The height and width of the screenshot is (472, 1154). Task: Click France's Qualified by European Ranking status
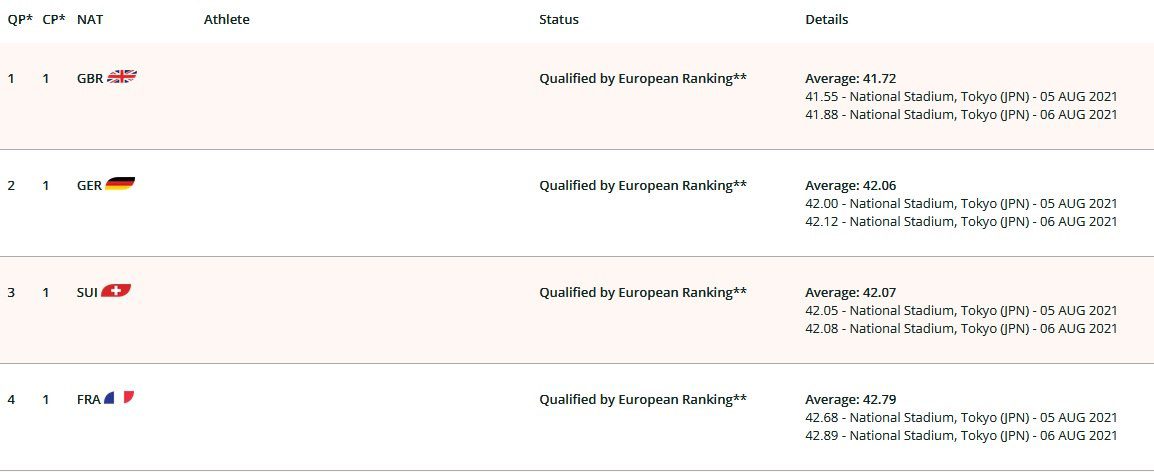pyautogui.click(x=643, y=399)
